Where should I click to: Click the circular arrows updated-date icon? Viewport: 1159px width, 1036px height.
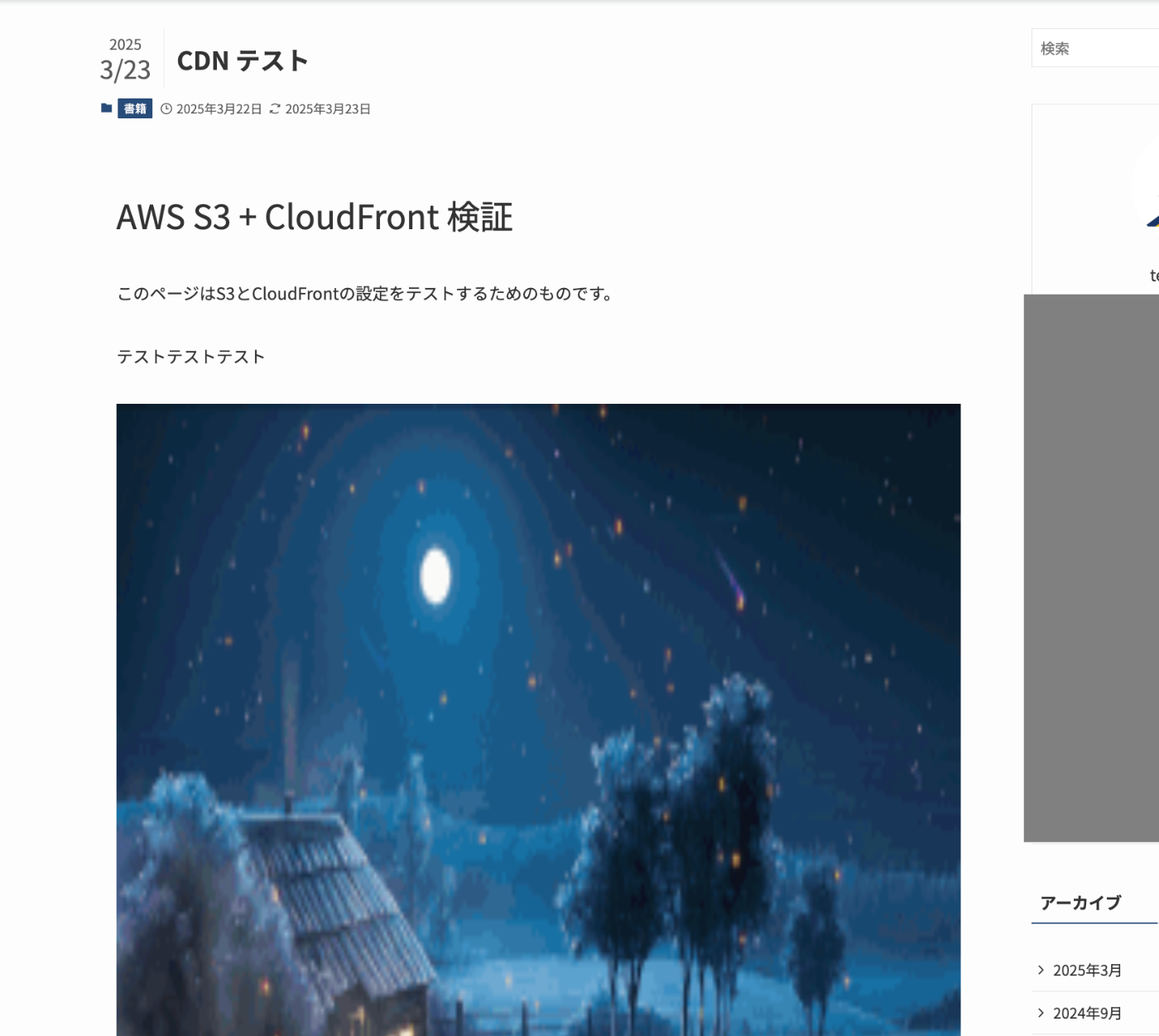pos(275,109)
